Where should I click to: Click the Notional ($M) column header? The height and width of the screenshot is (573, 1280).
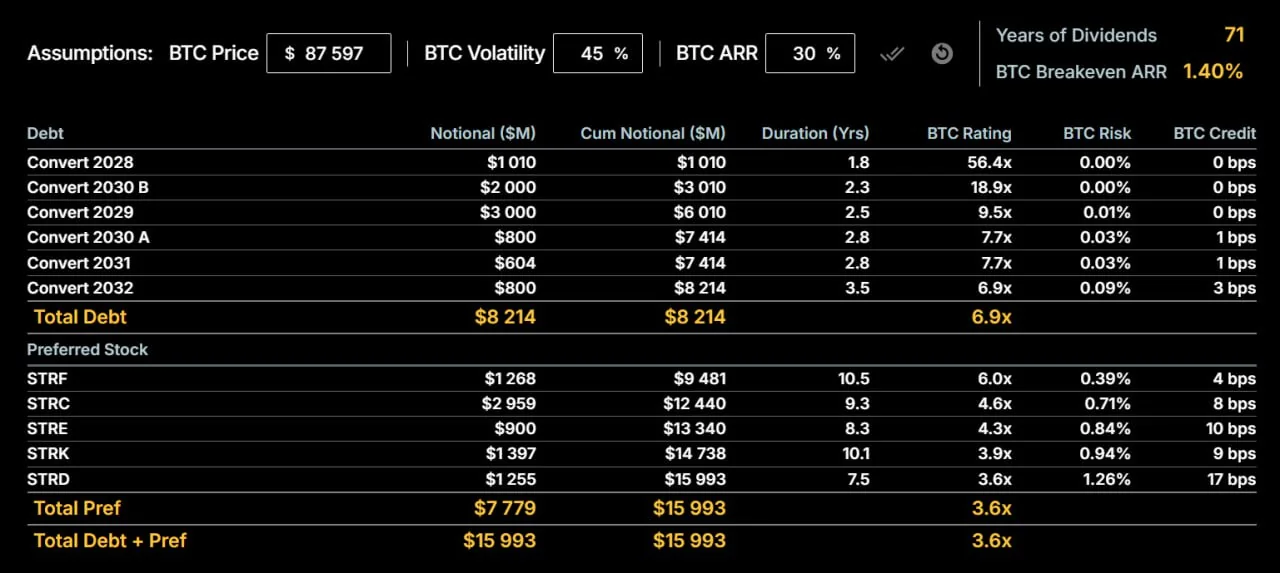[x=483, y=133]
